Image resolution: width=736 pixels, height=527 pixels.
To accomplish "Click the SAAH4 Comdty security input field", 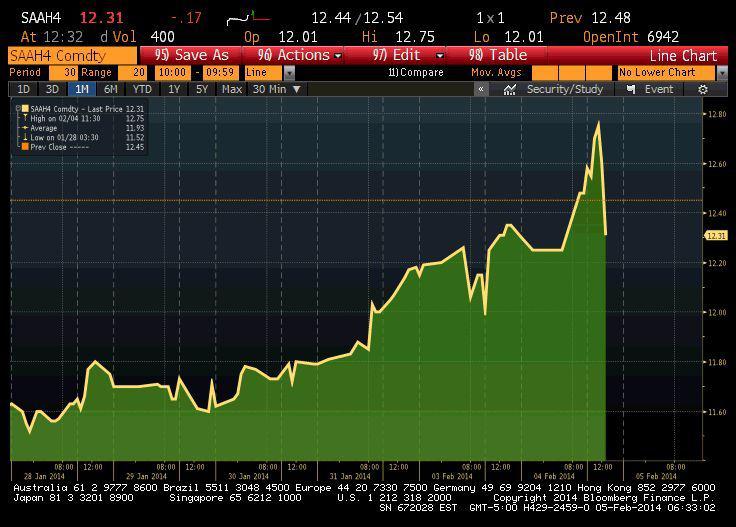I will tap(70, 55).
